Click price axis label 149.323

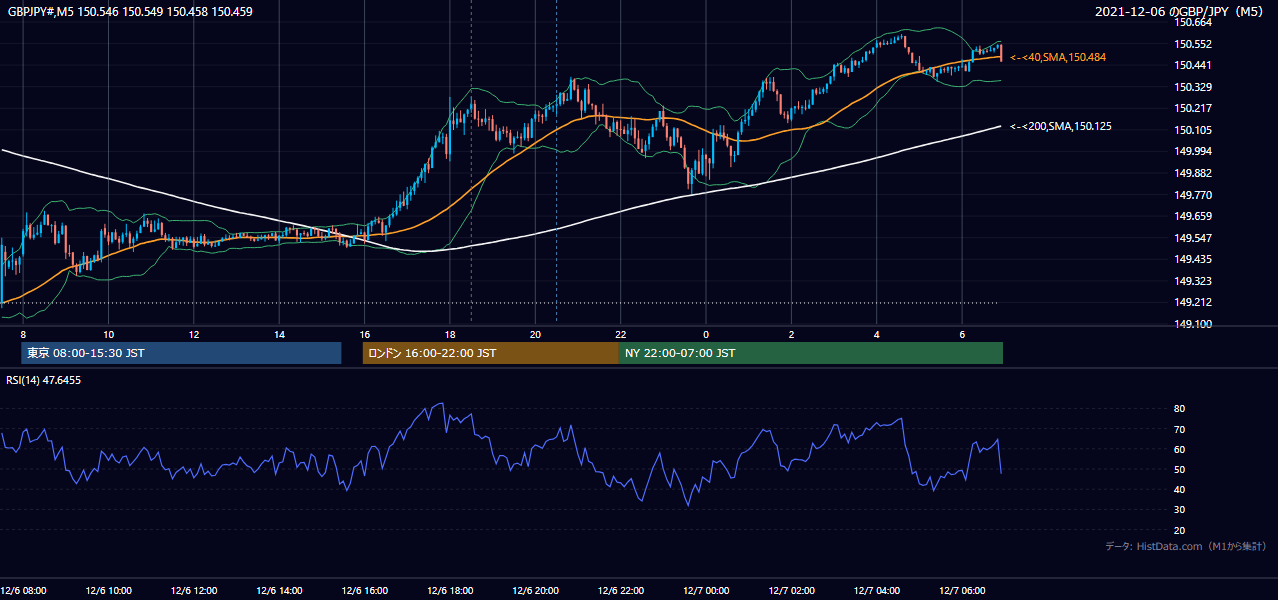pyautogui.click(x=1192, y=281)
